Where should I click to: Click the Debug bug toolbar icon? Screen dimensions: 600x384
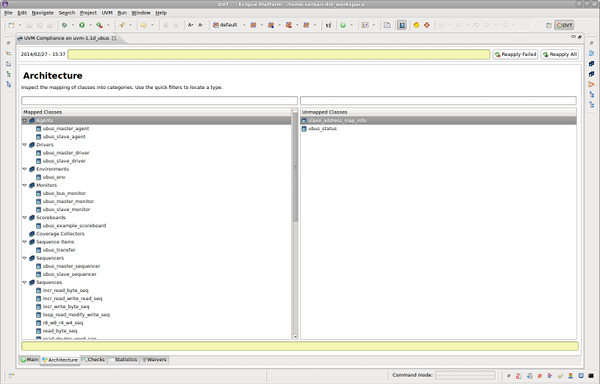(x=64, y=25)
